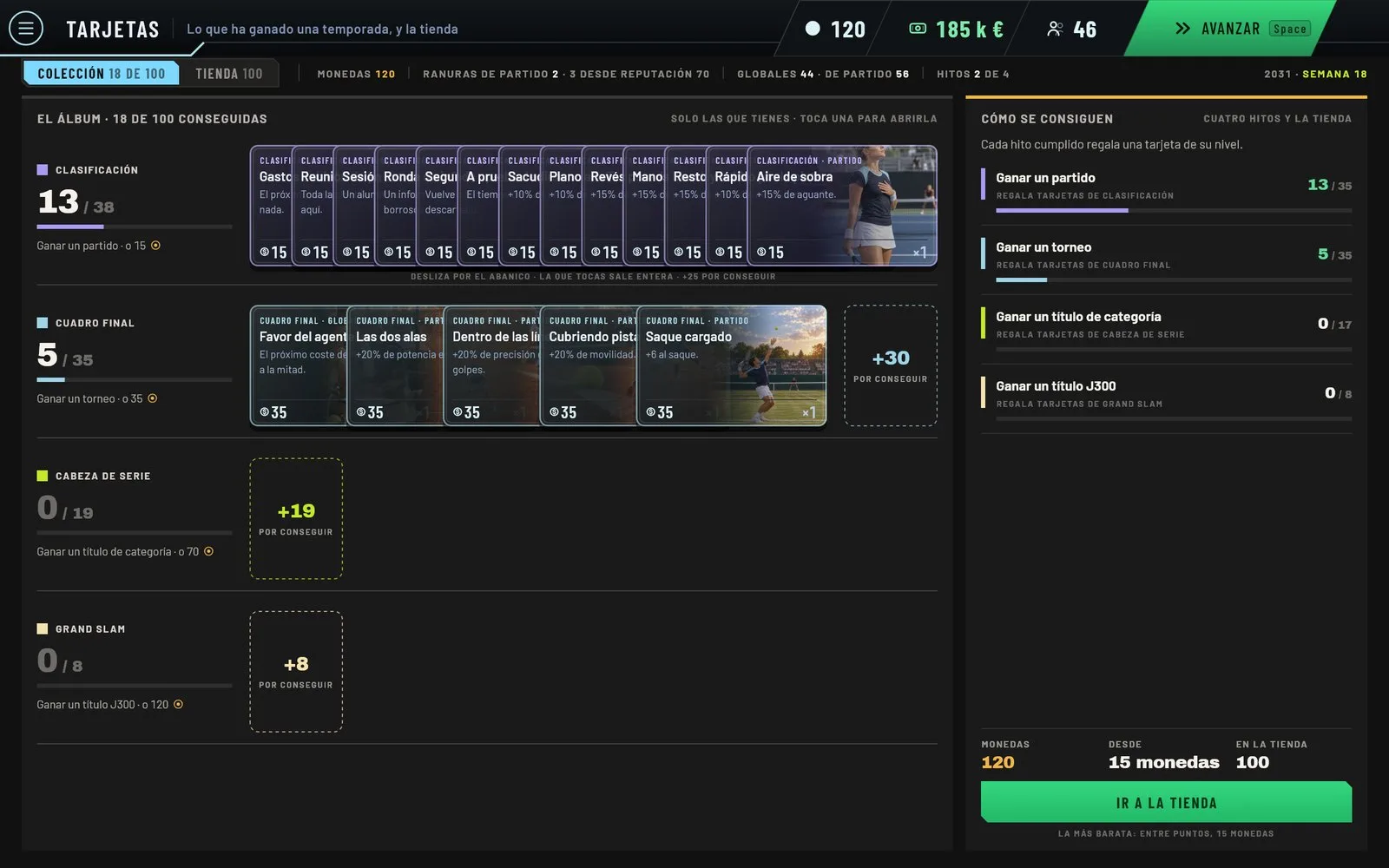Screen dimensions: 1389x868
Task: Open the 'Sesió' Clasificación card
Action: click(x=354, y=206)
